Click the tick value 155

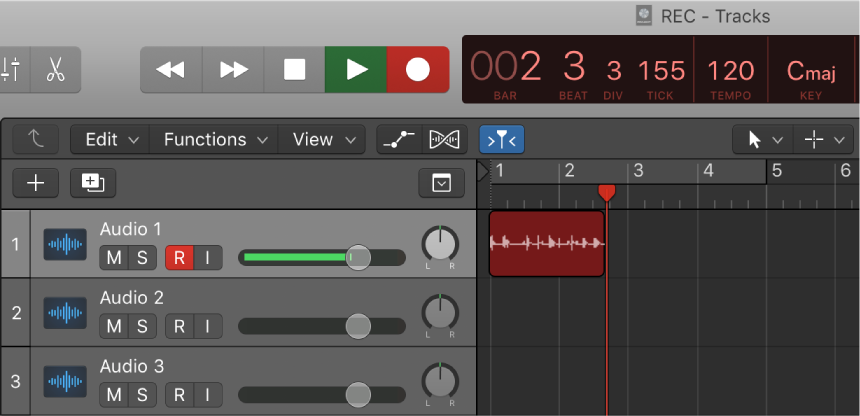(661, 71)
